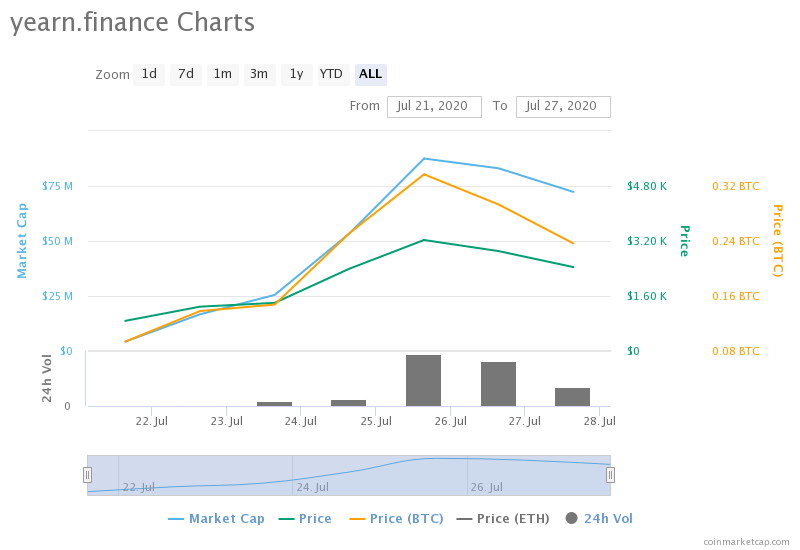
Task: Click the coinmarketcap.com credit text
Action: click(746, 542)
